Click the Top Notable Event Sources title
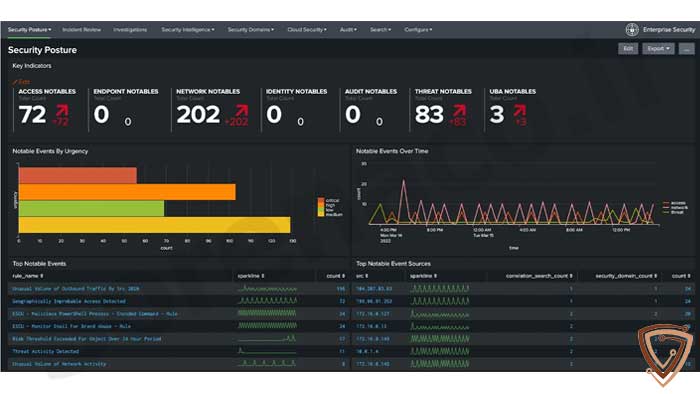This screenshot has width=700, height=394. (393, 264)
